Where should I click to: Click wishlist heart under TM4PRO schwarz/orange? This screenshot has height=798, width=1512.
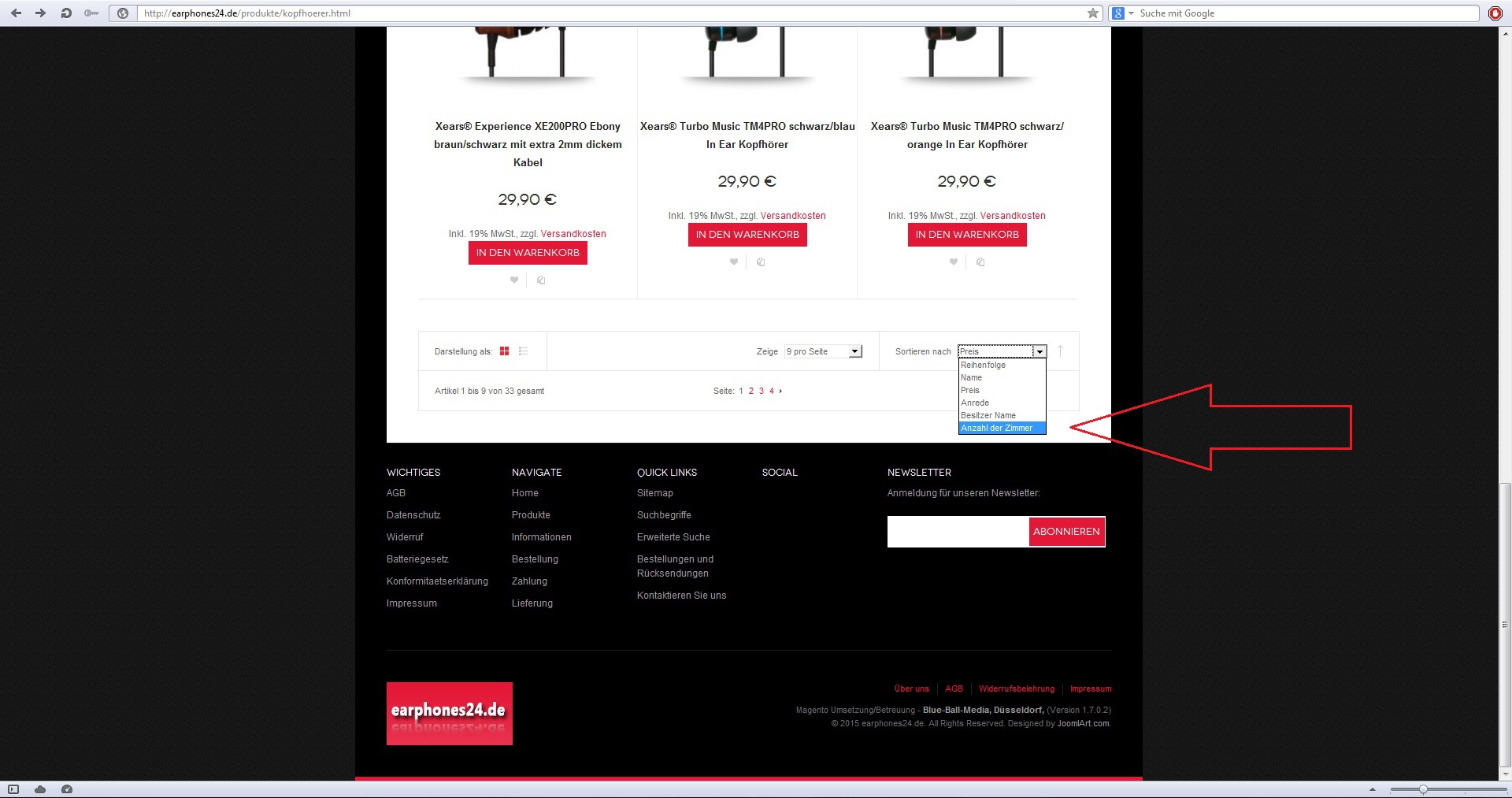954,262
